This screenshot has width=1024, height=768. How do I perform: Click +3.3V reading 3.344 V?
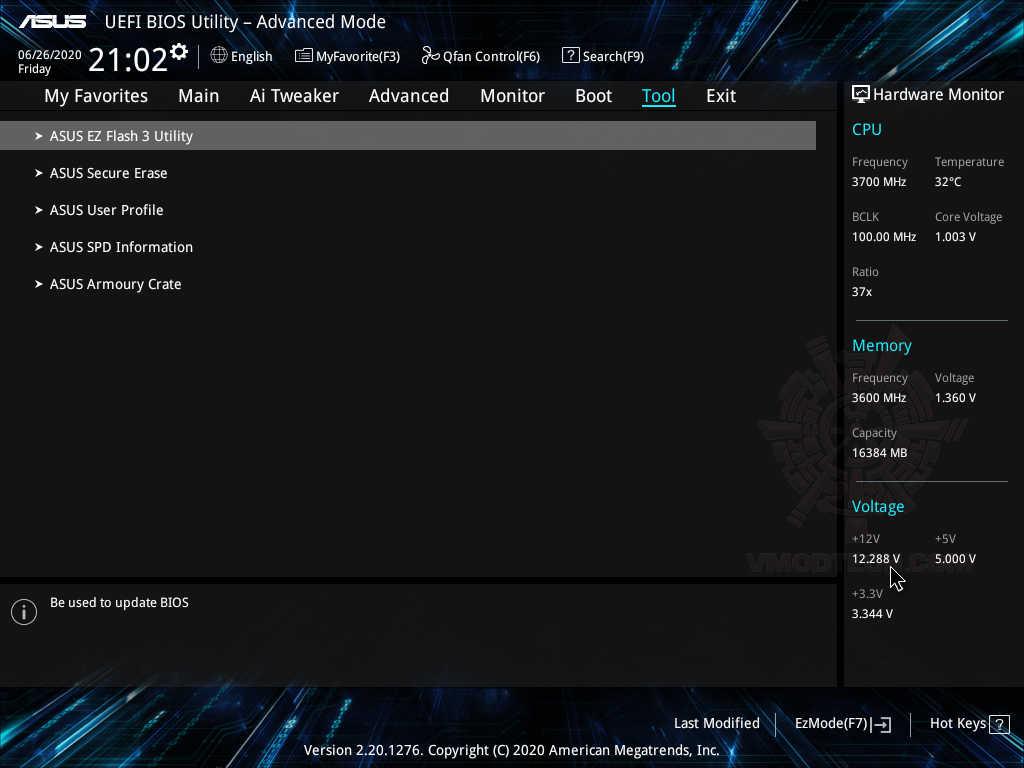tap(872, 614)
